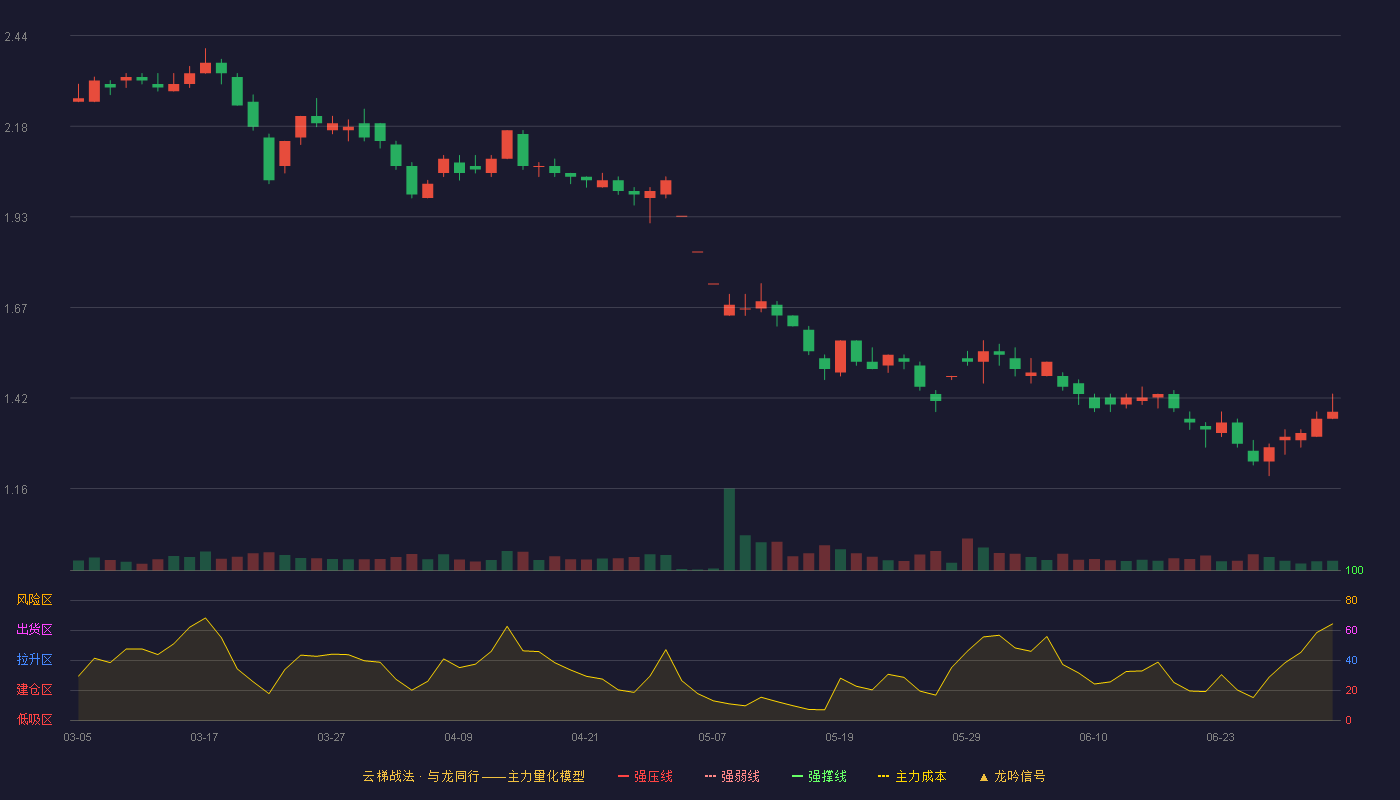Click the 1.67 price axis label
1400x800 pixels.
[15, 308]
